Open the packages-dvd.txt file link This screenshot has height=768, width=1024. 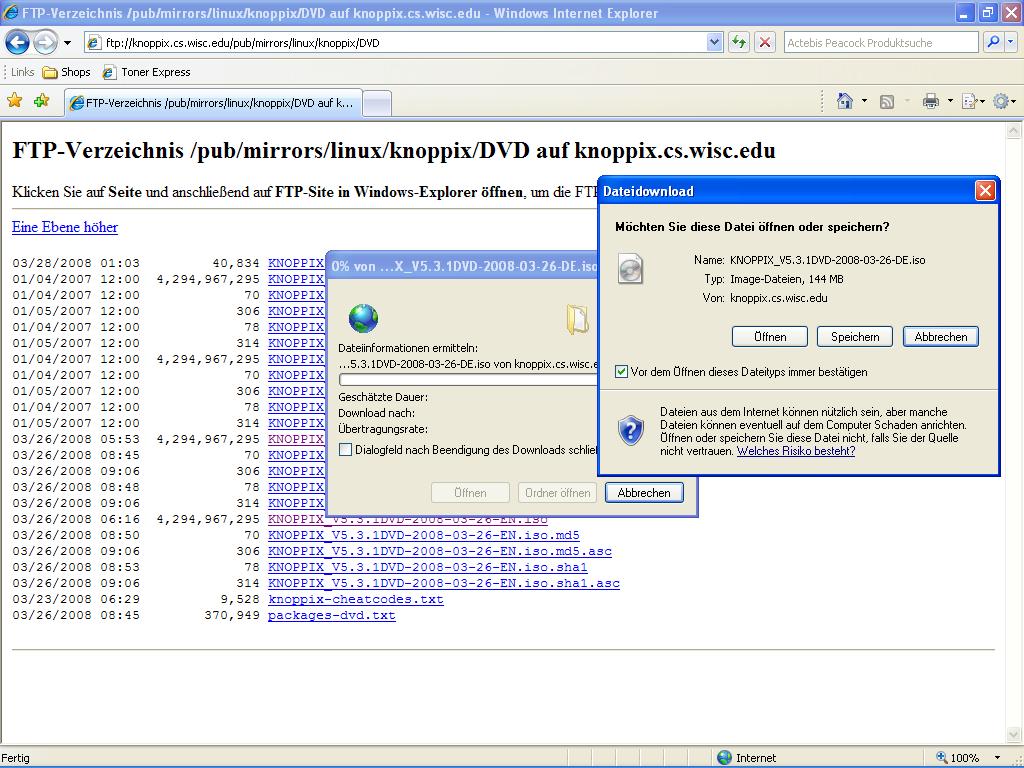coord(332,615)
